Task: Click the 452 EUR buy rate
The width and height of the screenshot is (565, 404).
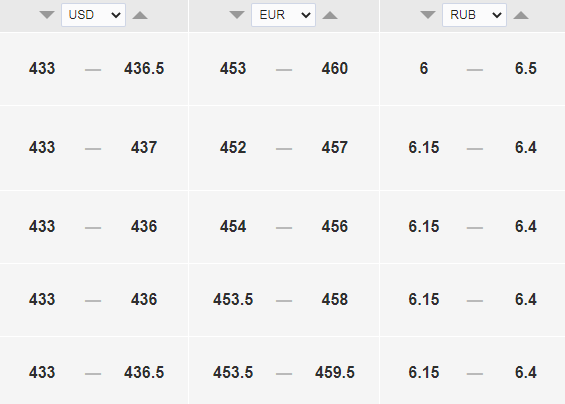Action: click(233, 147)
